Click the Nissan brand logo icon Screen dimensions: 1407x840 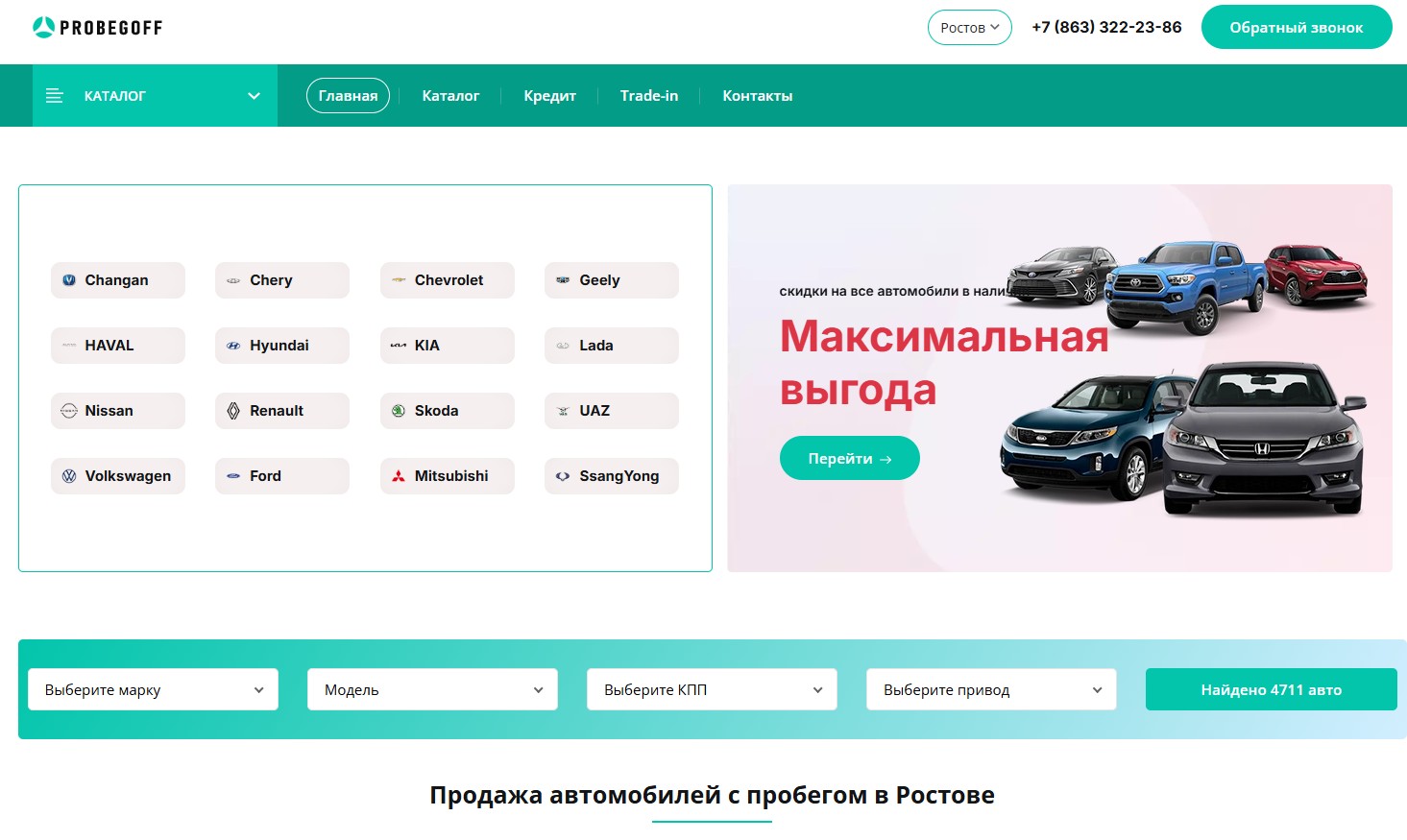pos(69,411)
